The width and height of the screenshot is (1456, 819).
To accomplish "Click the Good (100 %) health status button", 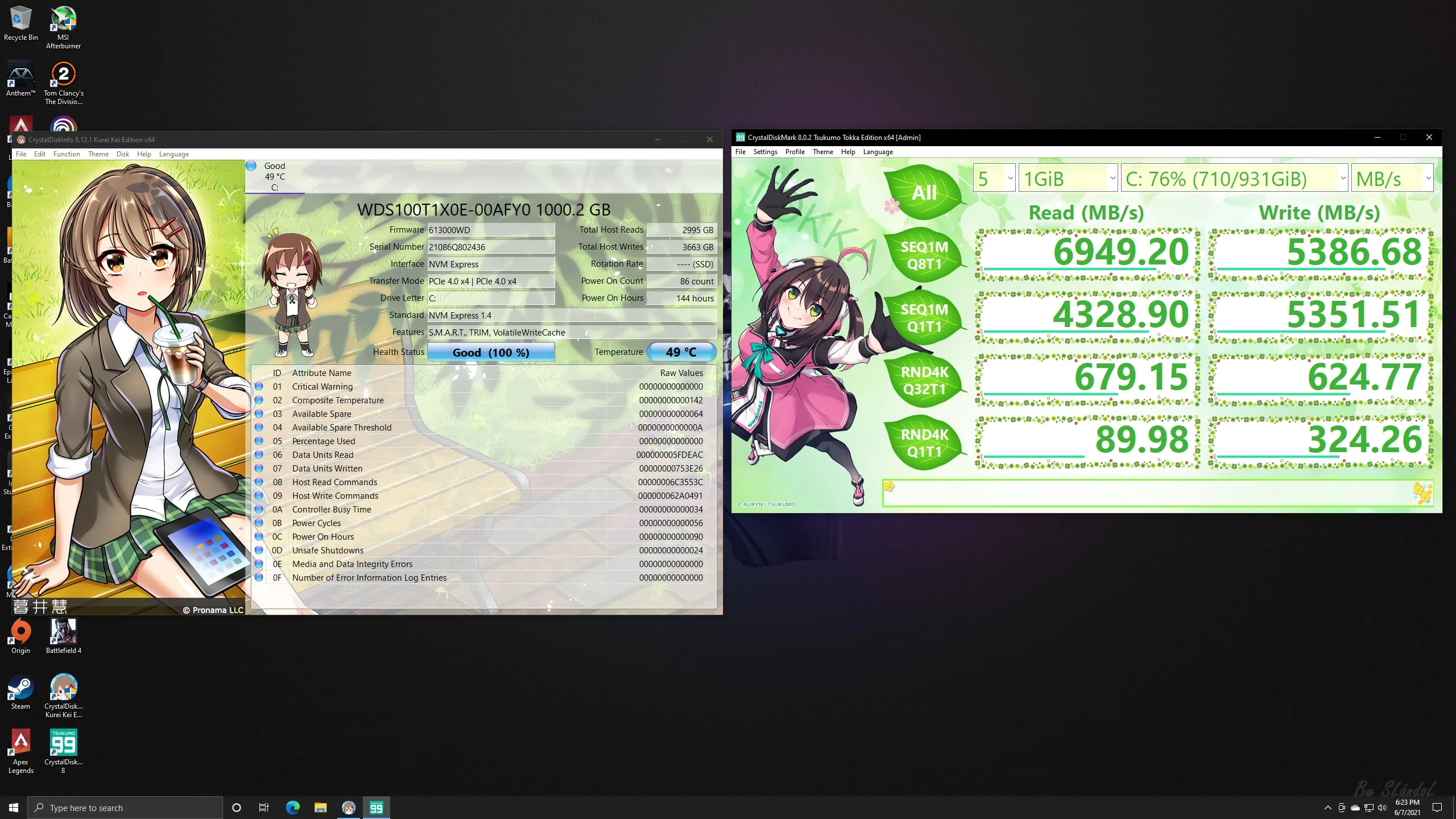I will (x=491, y=353).
